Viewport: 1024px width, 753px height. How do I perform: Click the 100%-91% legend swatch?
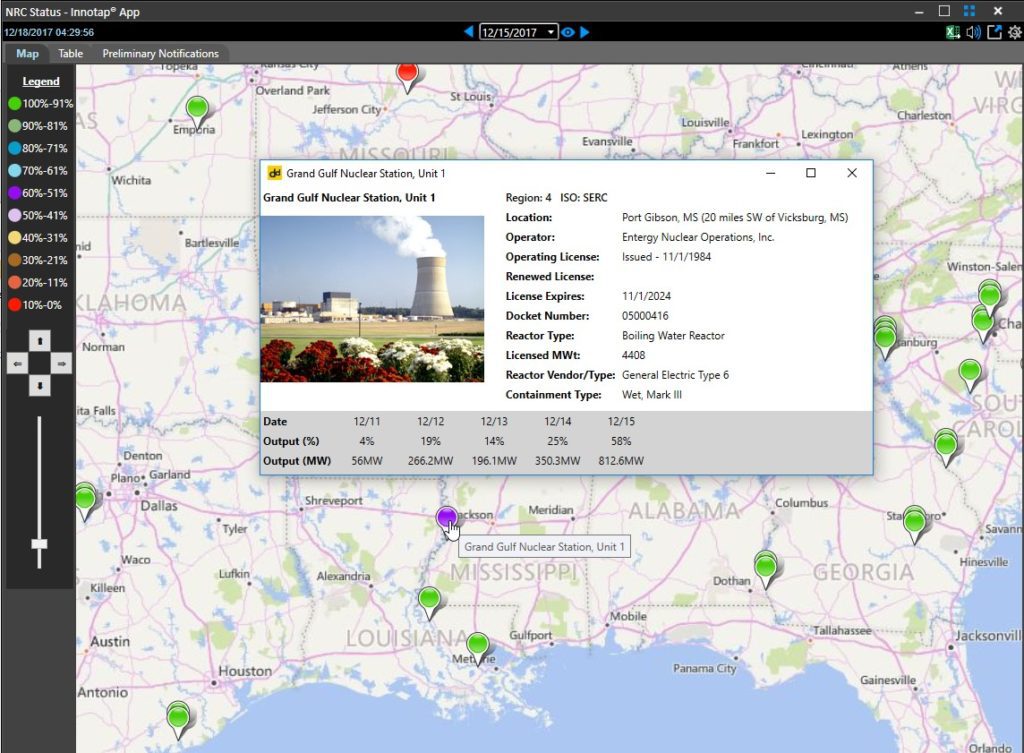tap(14, 103)
